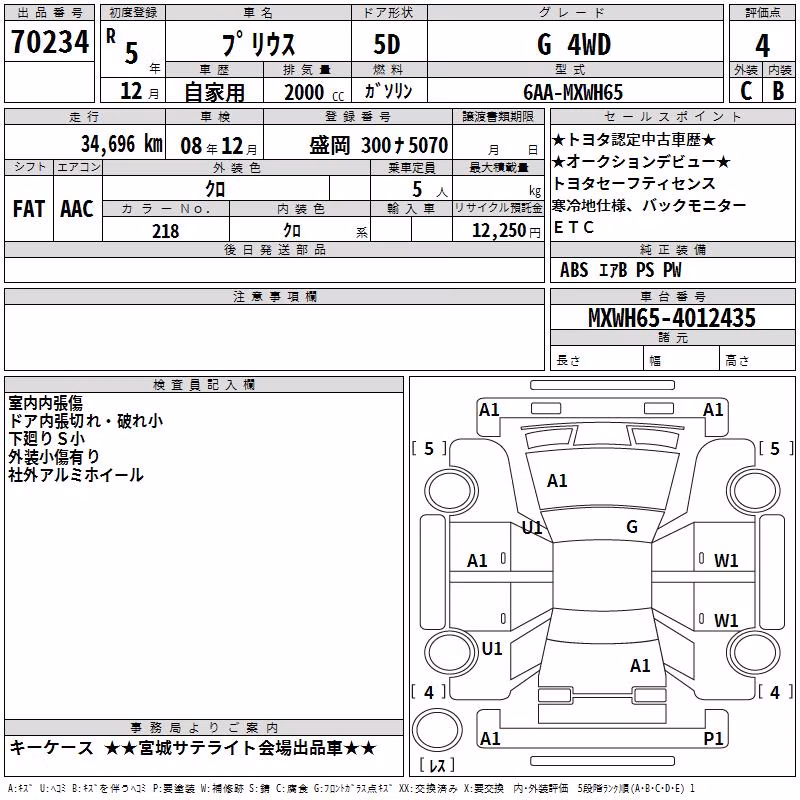
Task: Click the displacement value 2000 cc
Action: (314, 92)
